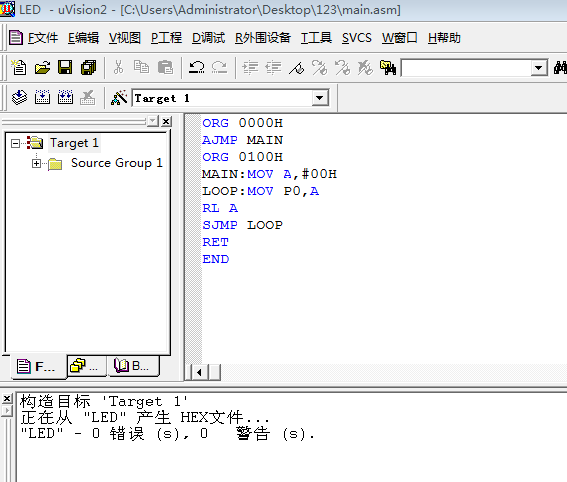Viewport: 567px width, 482px height.
Task: Click the Undo arrow icon
Action: pos(197,68)
